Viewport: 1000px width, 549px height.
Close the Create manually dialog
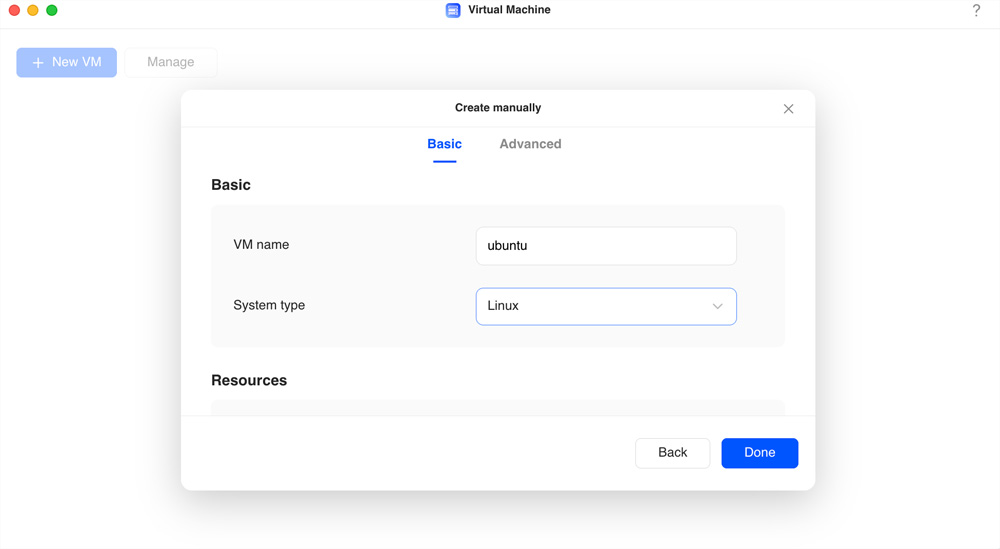[788, 109]
